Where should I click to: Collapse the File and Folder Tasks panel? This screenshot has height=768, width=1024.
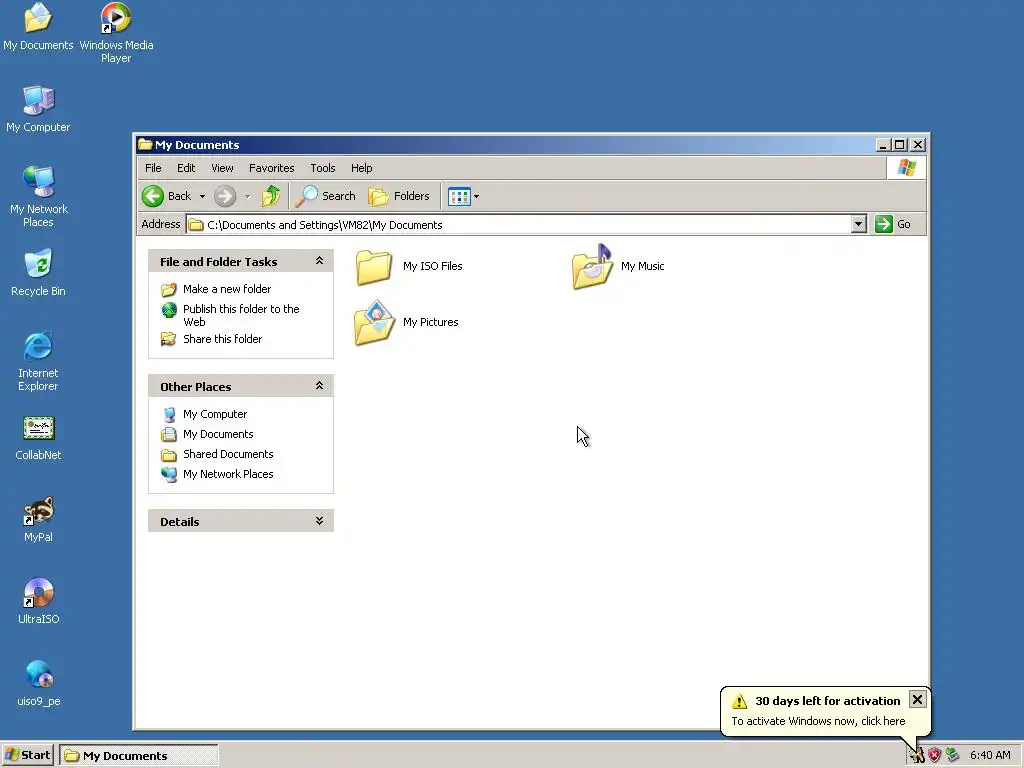click(x=319, y=261)
